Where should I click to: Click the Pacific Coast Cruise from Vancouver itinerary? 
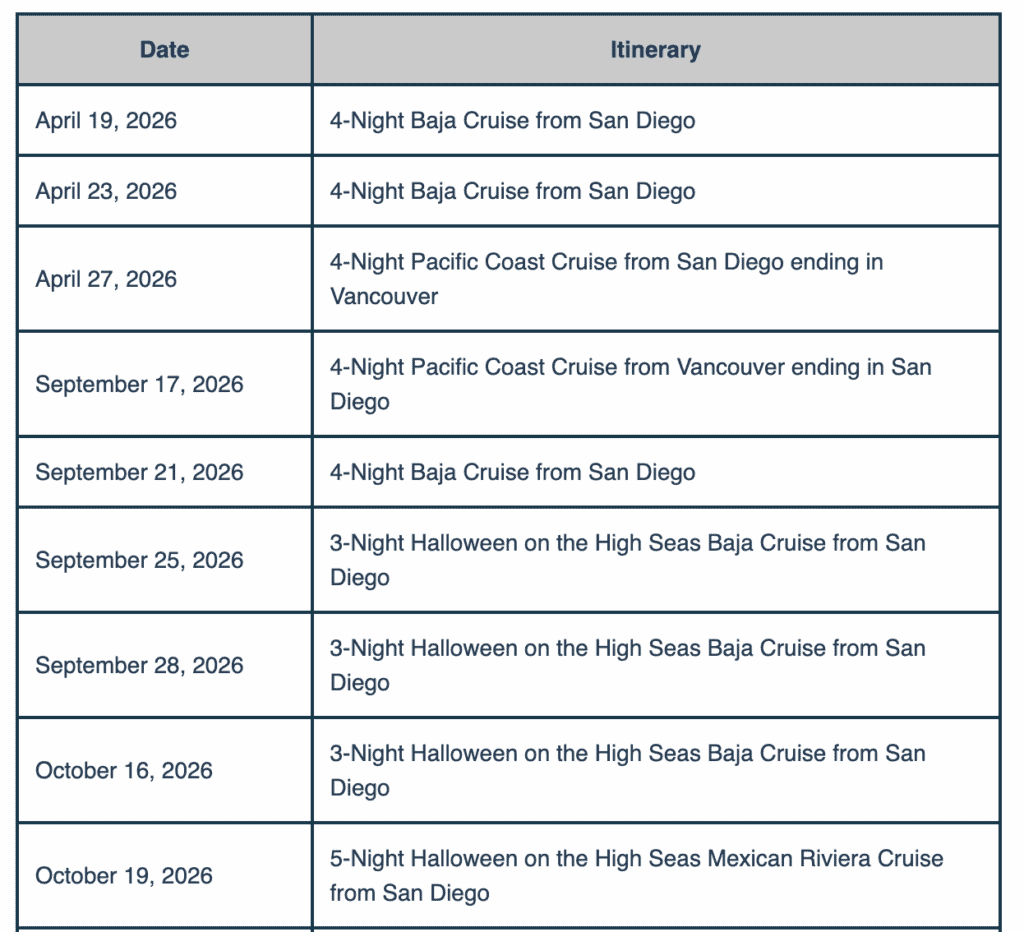pos(630,384)
